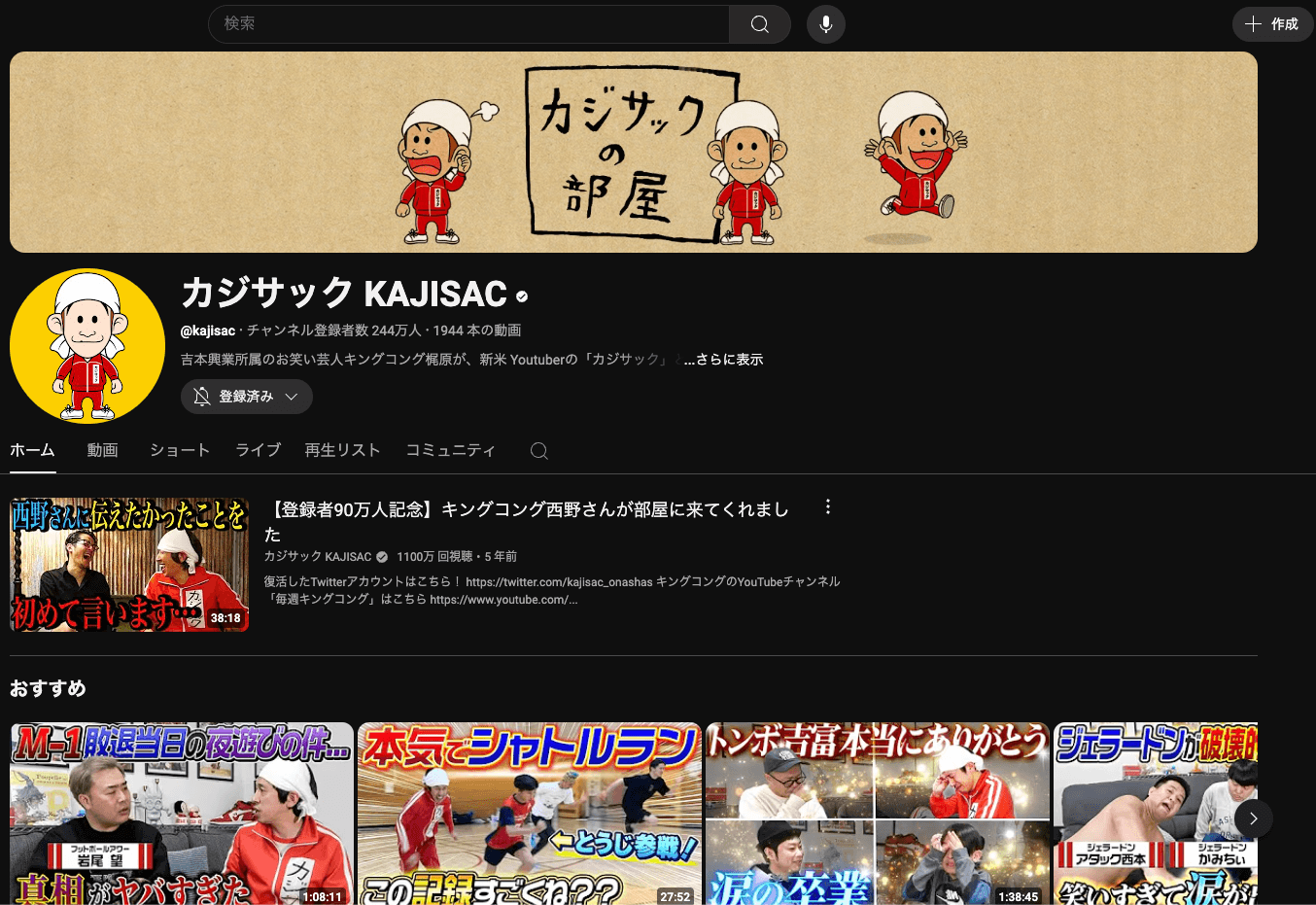Viewport: 1316px width, 905px height.
Task: Start voice search with the microphone icon
Action: click(x=826, y=24)
